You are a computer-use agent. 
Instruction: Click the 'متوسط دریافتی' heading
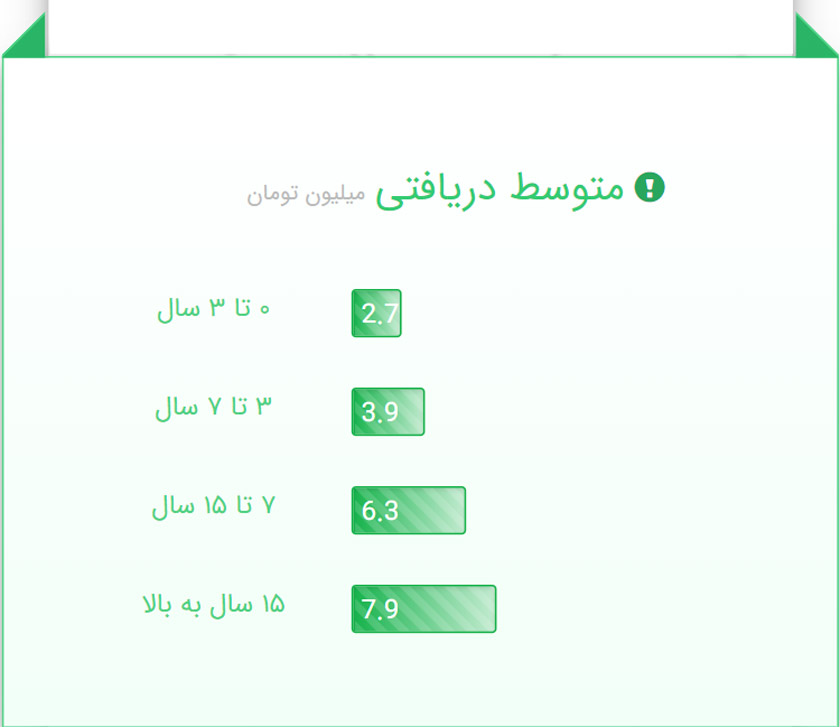coord(500,190)
